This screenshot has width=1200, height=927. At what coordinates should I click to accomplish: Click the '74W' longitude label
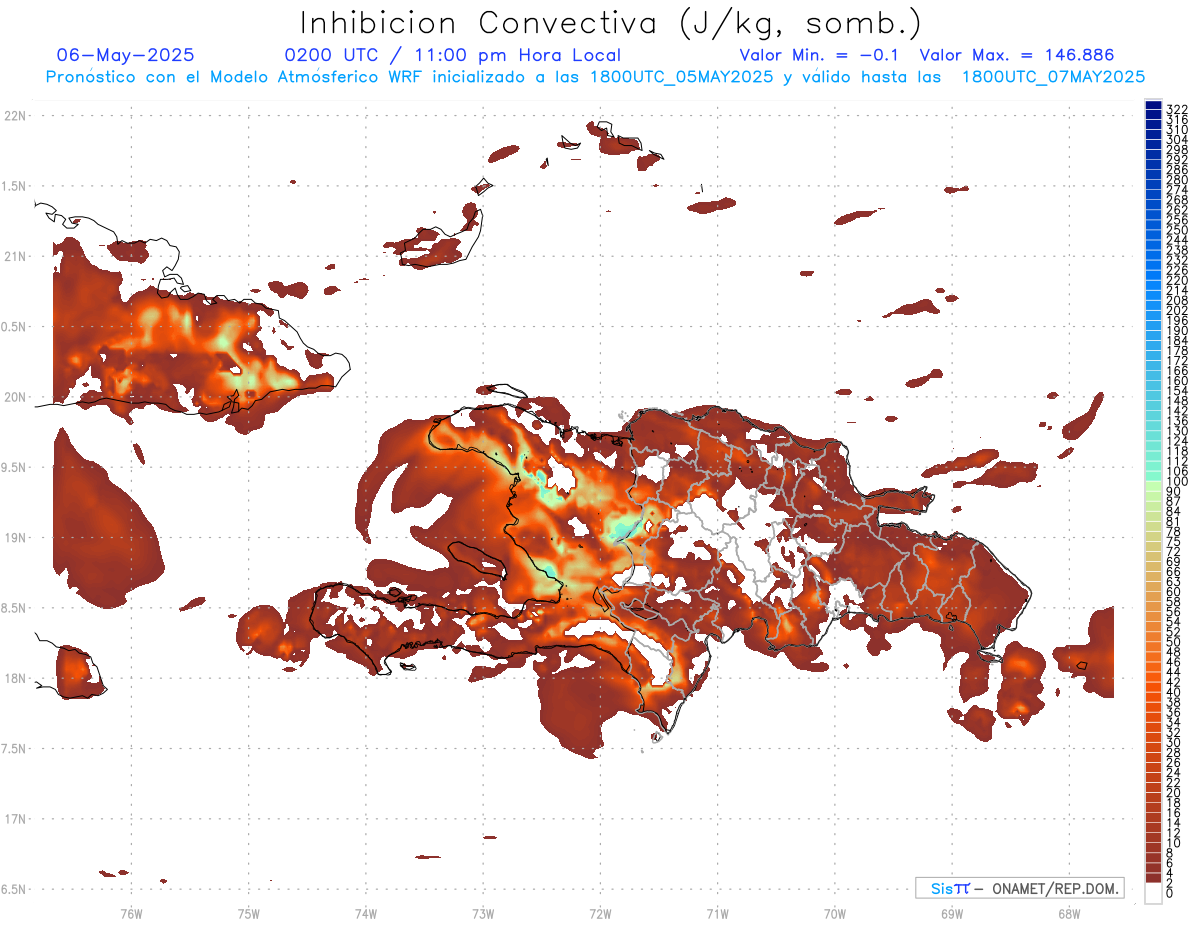click(x=365, y=913)
